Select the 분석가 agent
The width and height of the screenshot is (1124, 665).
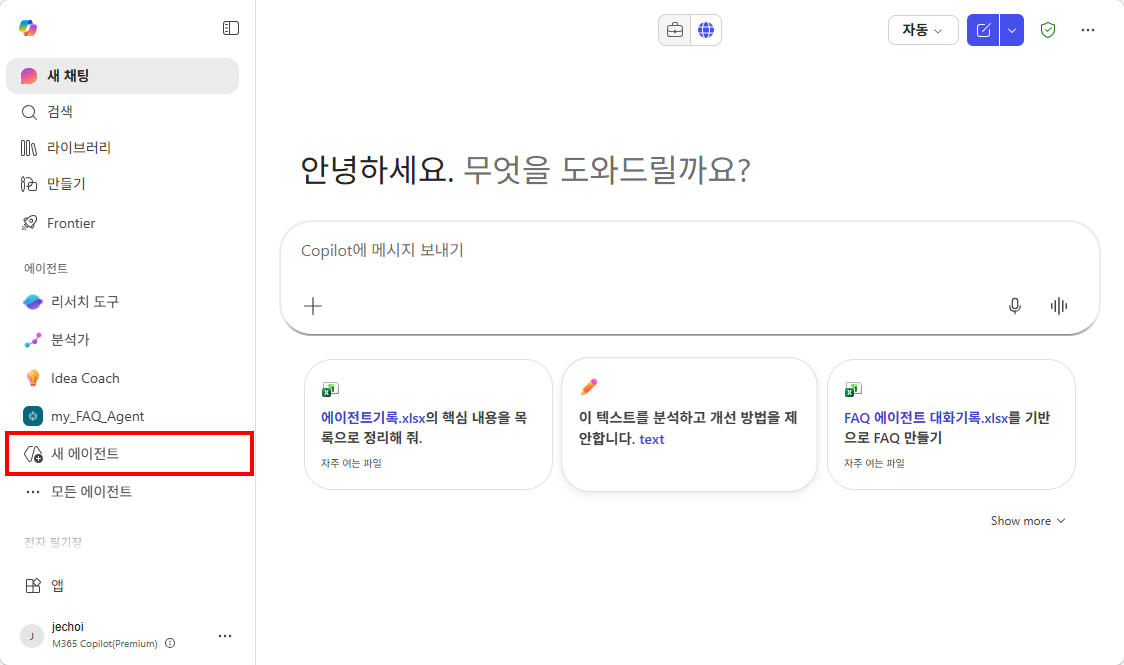[123, 340]
